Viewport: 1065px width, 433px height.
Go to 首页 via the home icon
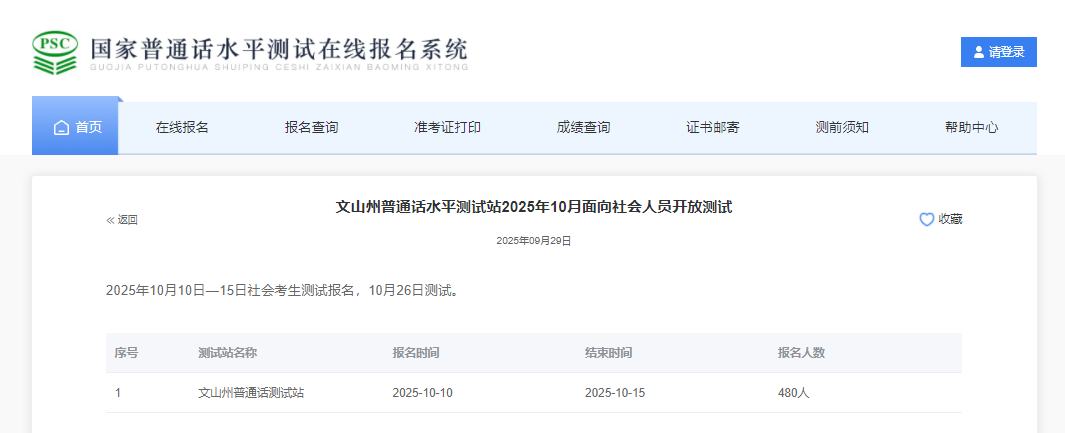[62, 128]
